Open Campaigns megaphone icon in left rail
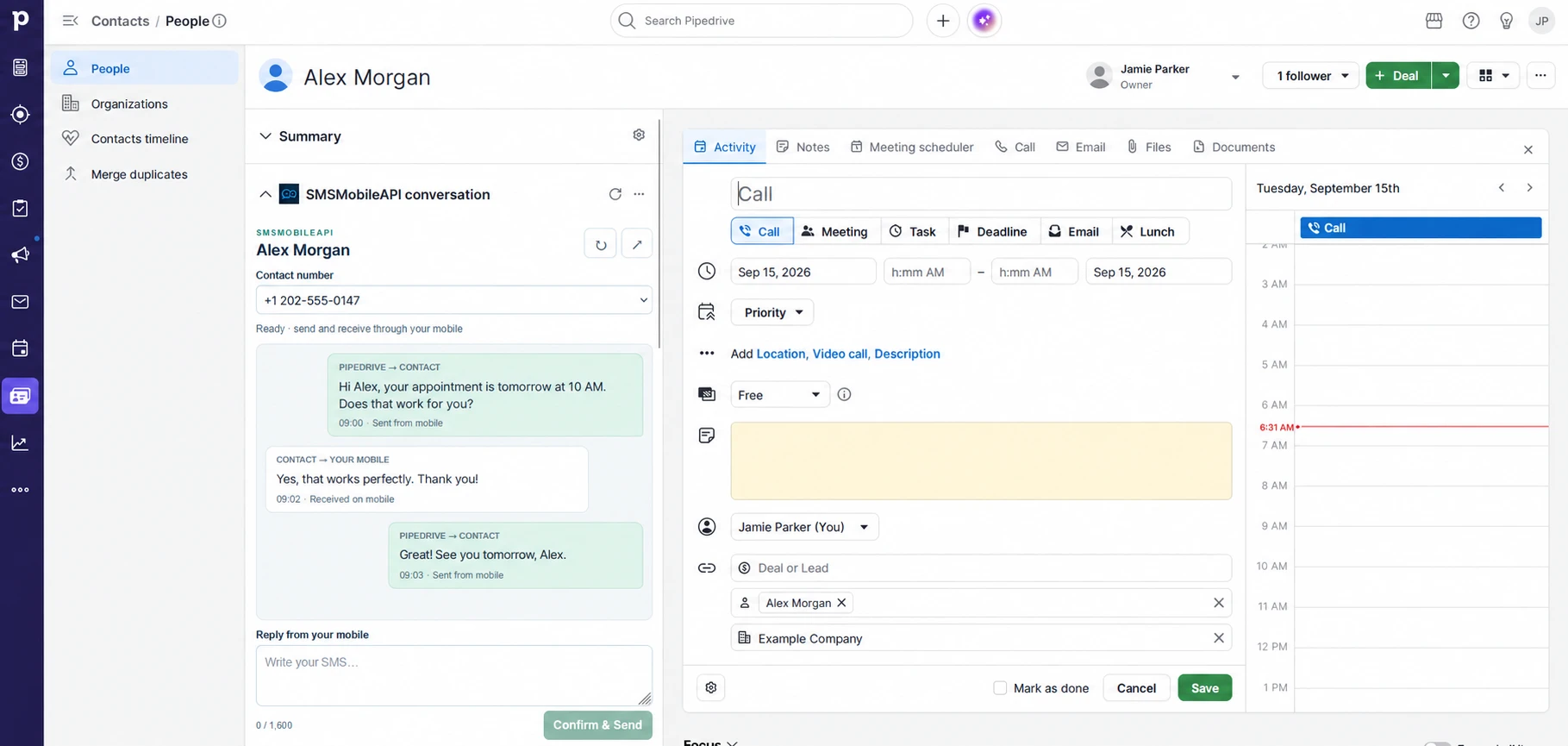 (21, 255)
